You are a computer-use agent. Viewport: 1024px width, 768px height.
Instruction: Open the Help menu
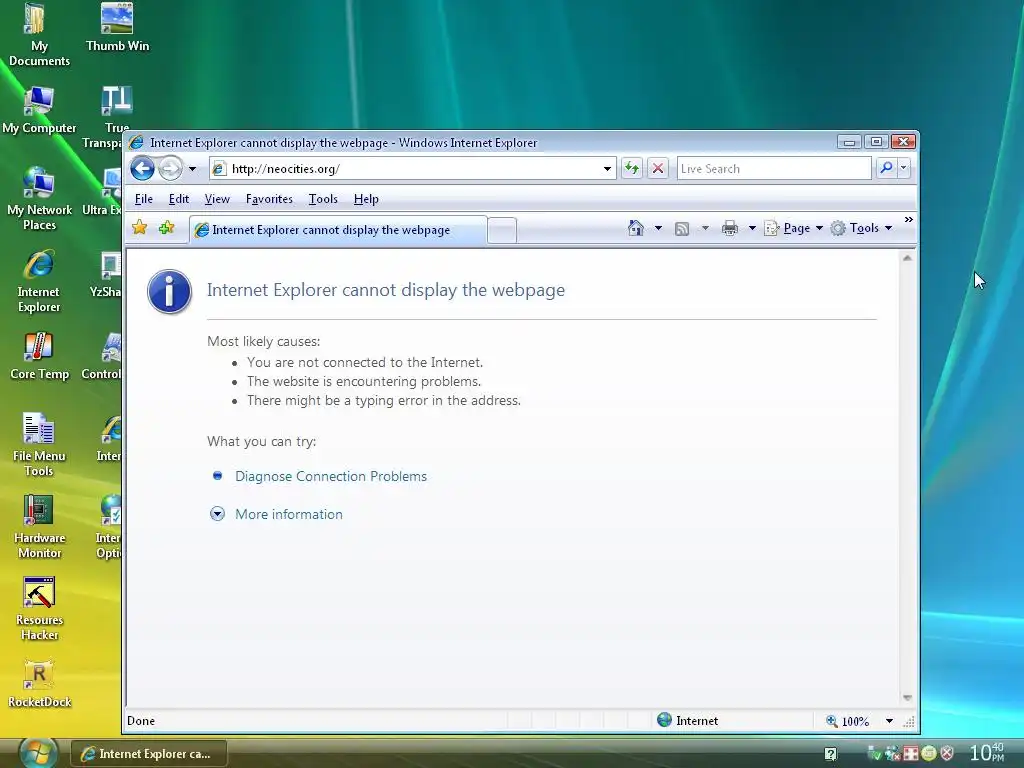click(366, 199)
